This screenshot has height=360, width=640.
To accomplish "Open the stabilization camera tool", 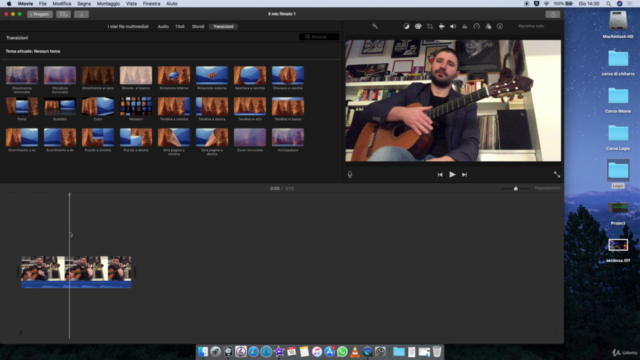I will 442,26.
